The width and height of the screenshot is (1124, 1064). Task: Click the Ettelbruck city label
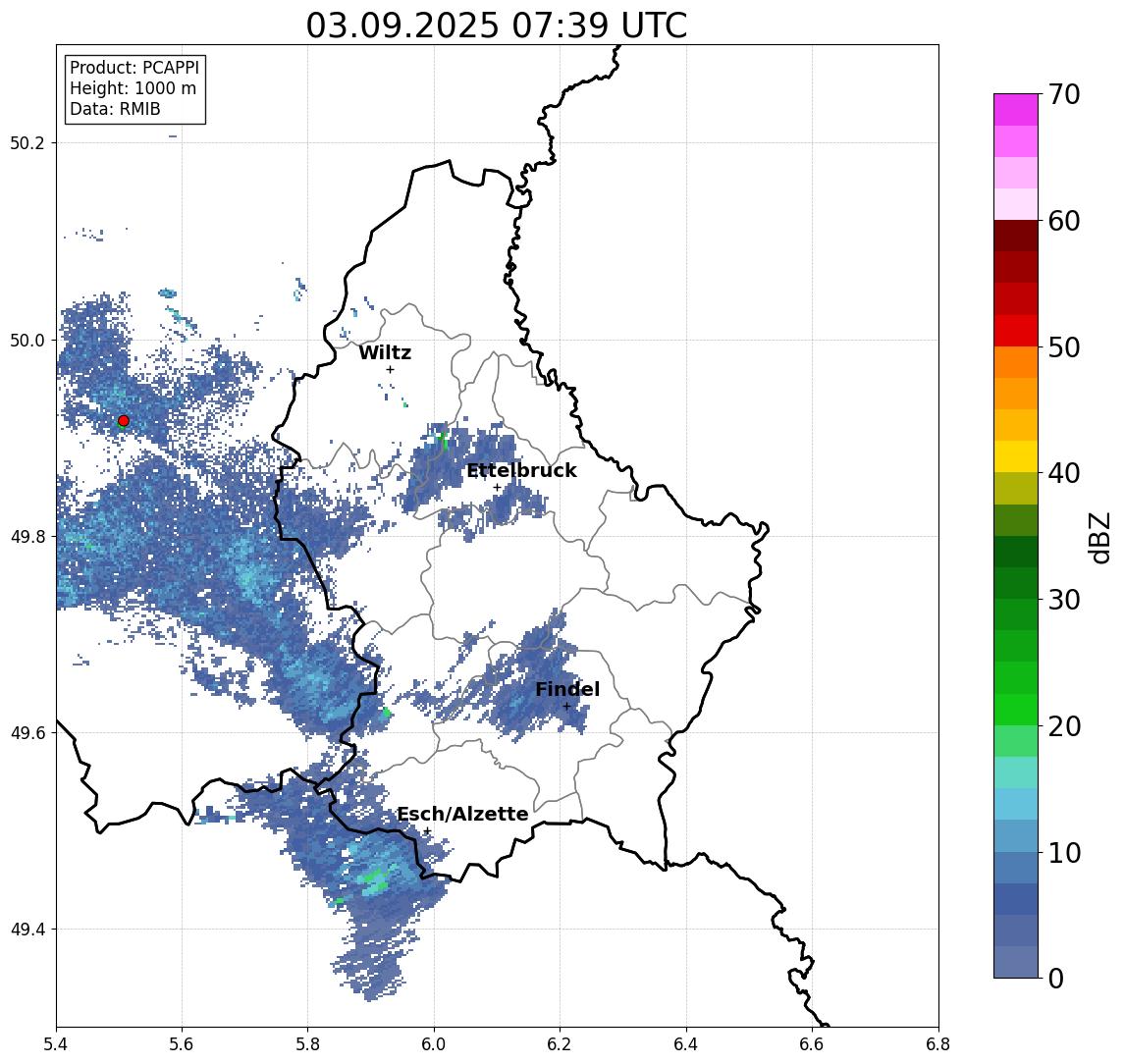point(521,470)
